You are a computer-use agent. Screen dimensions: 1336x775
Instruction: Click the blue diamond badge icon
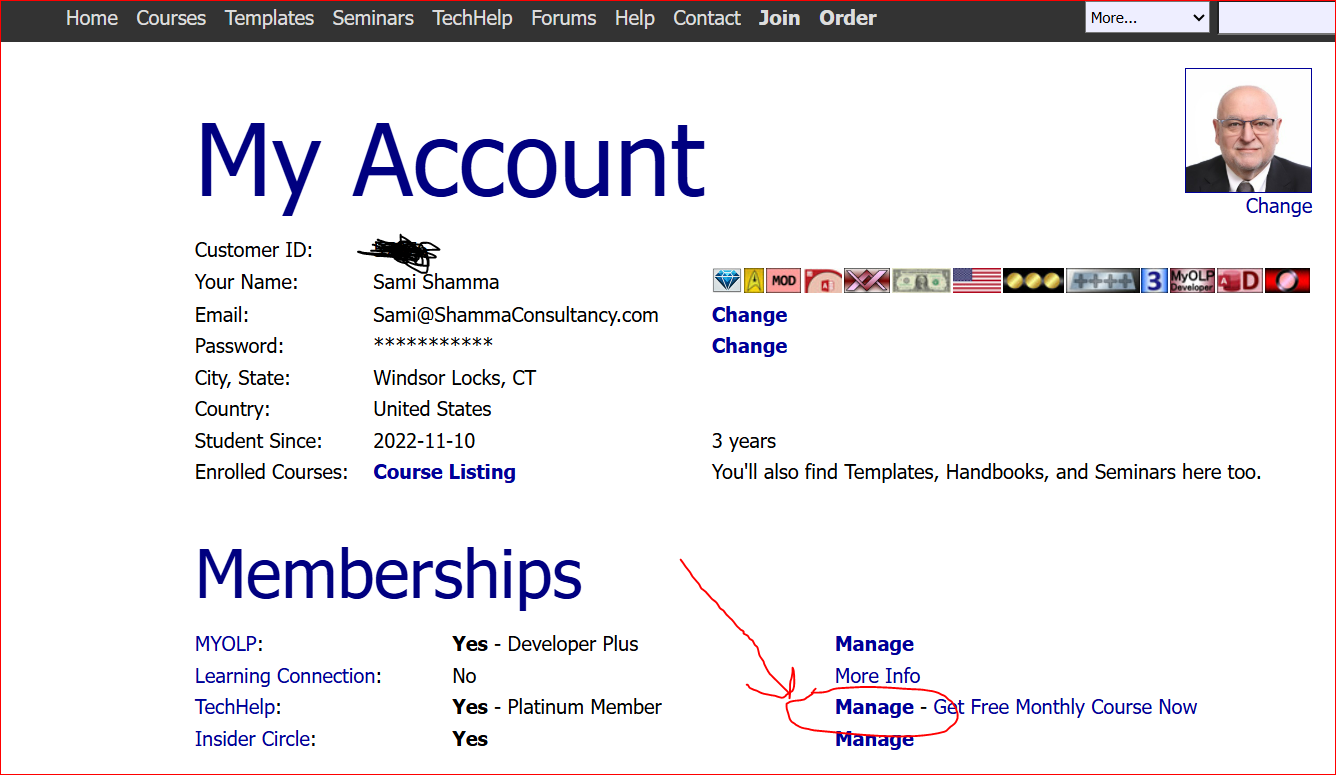tap(727, 281)
